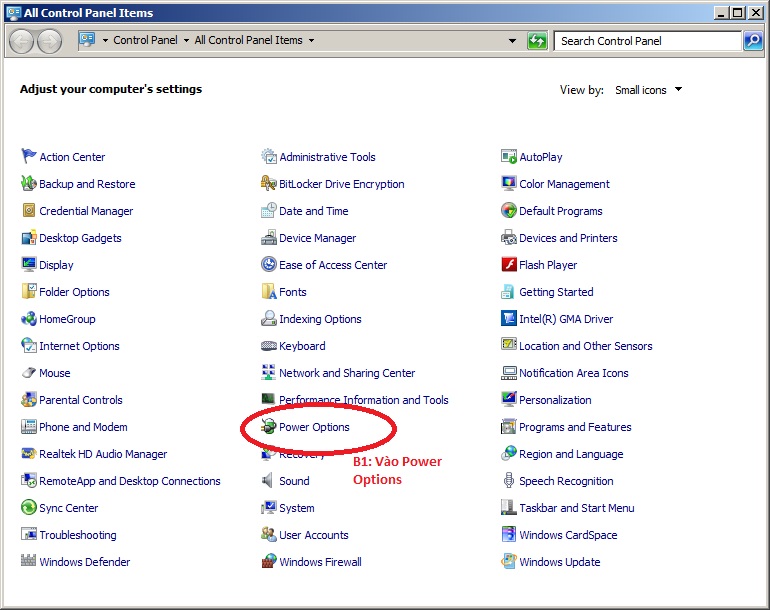Open Location and Other Sensors link
This screenshot has width=770, height=610.
(586, 346)
